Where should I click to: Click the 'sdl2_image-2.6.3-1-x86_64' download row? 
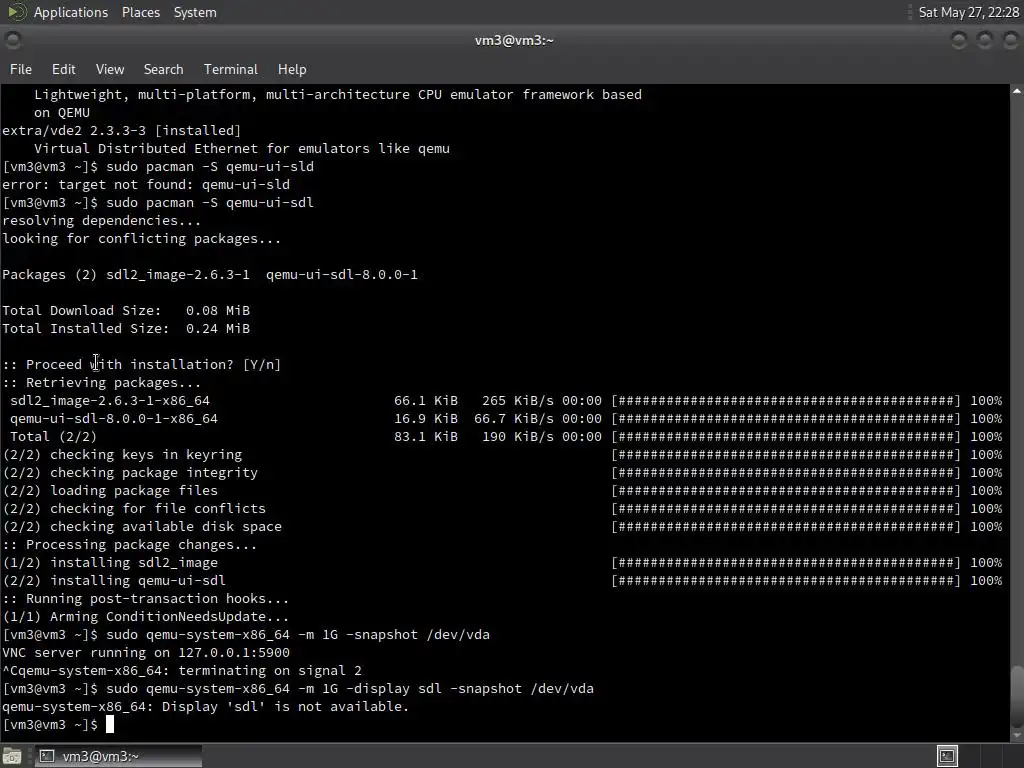[x=505, y=401]
